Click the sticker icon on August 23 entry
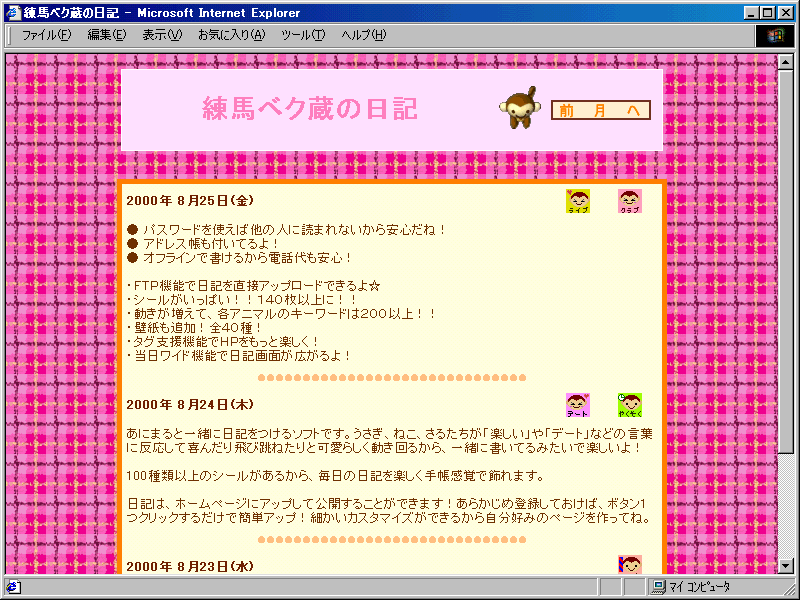800x600 pixels. pyautogui.click(x=630, y=564)
